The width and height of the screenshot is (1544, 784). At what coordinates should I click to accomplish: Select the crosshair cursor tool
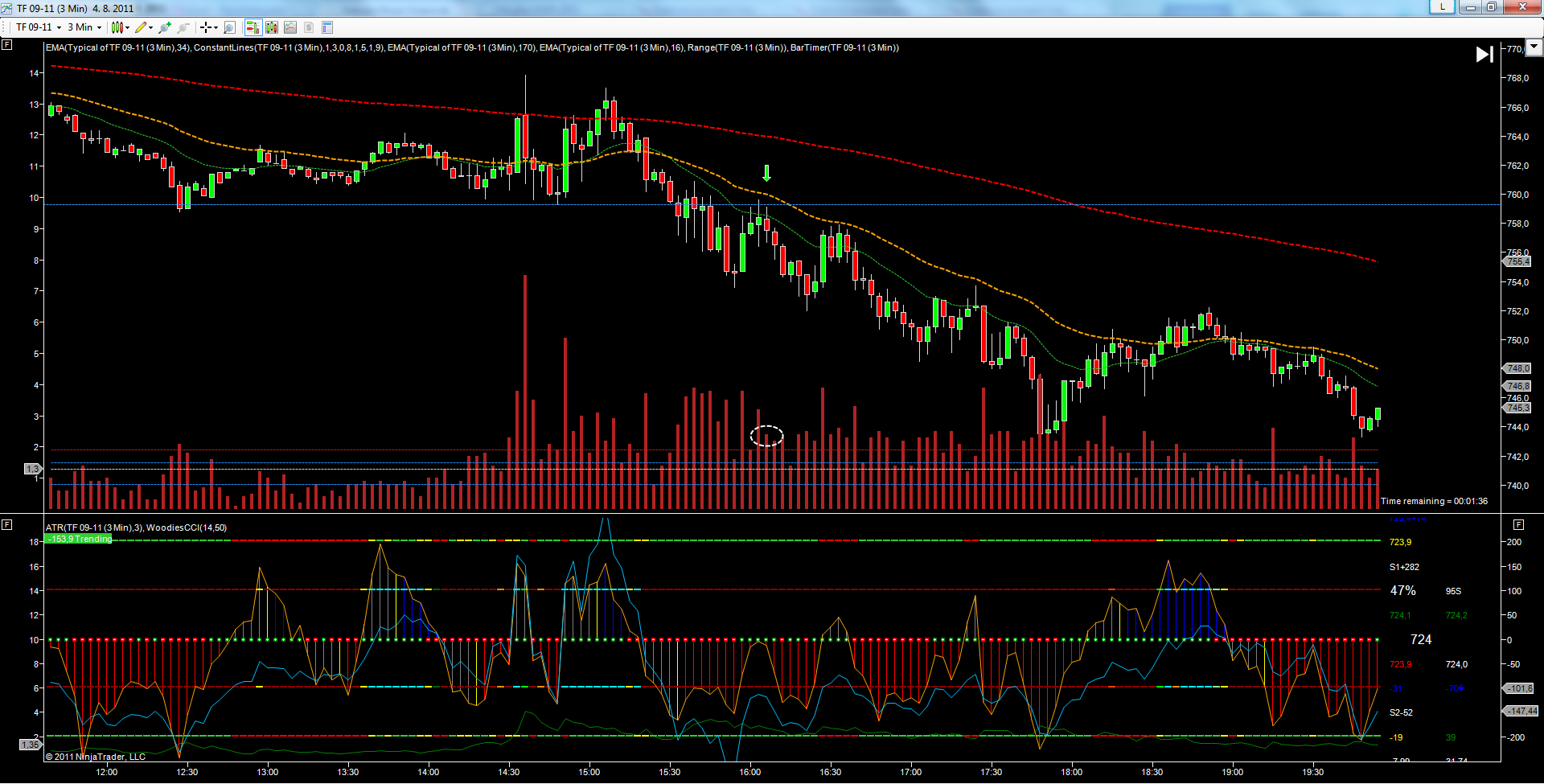pyautogui.click(x=207, y=27)
